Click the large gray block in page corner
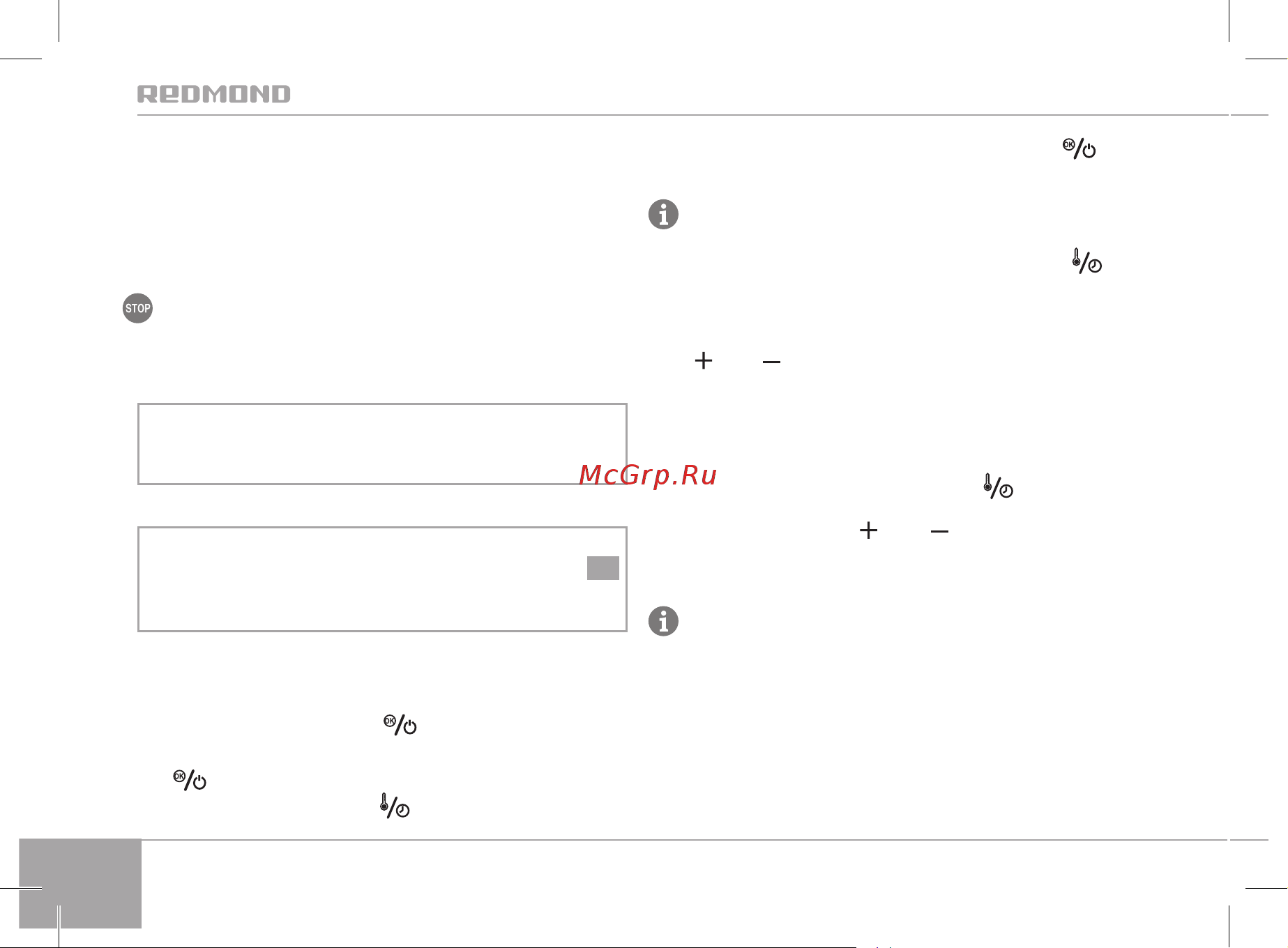The image size is (1288, 948). (x=80, y=883)
